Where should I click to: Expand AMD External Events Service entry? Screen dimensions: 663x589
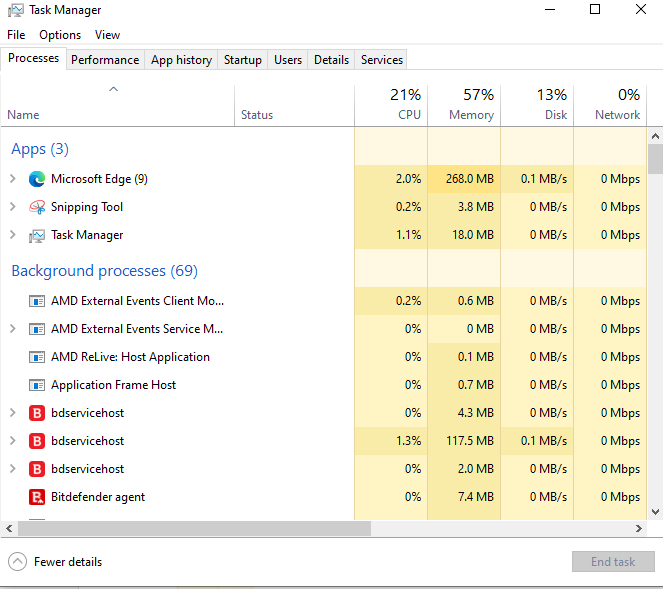tap(12, 329)
